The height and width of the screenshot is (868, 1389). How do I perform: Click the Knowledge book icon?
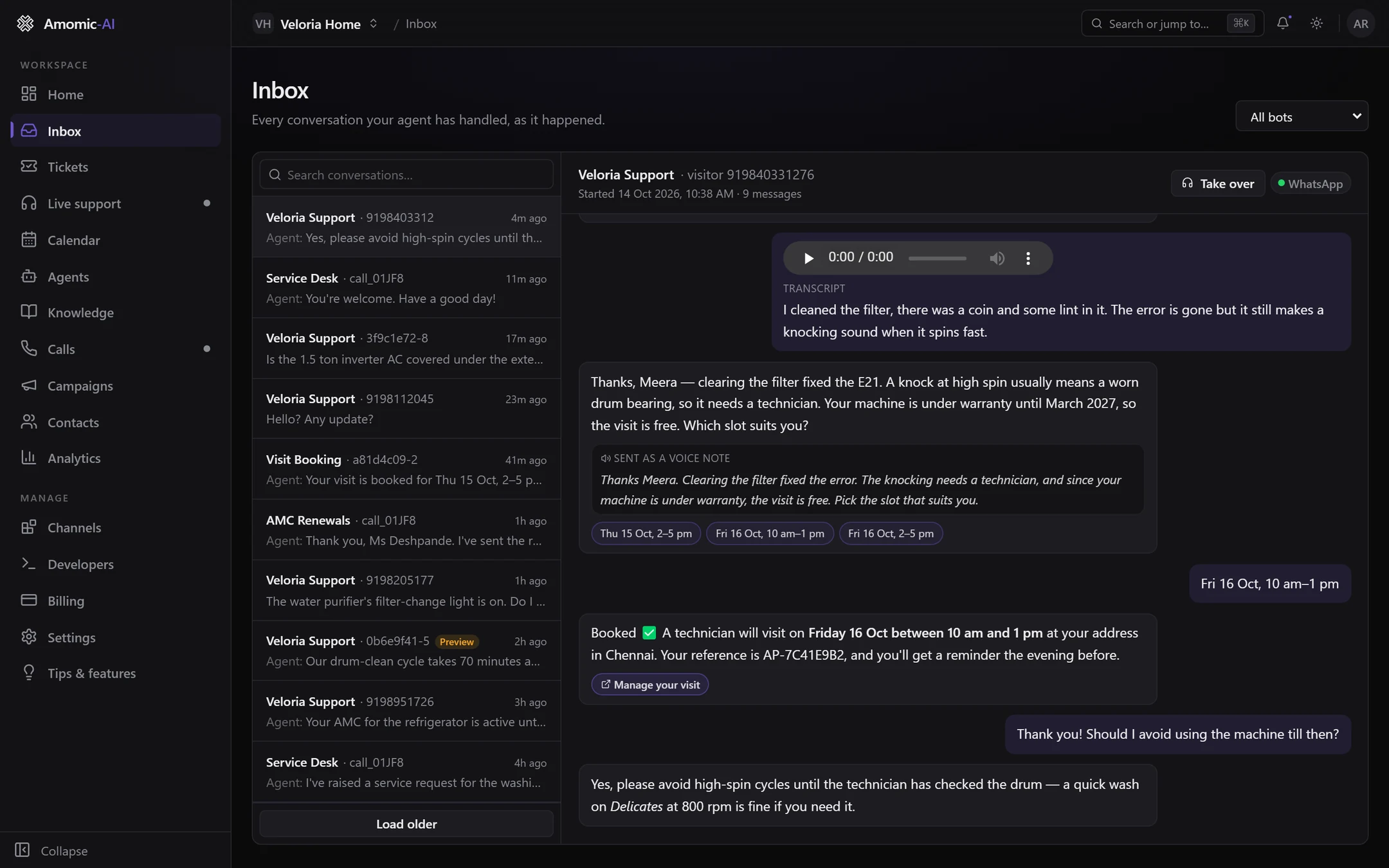click(x=29, y=312)
